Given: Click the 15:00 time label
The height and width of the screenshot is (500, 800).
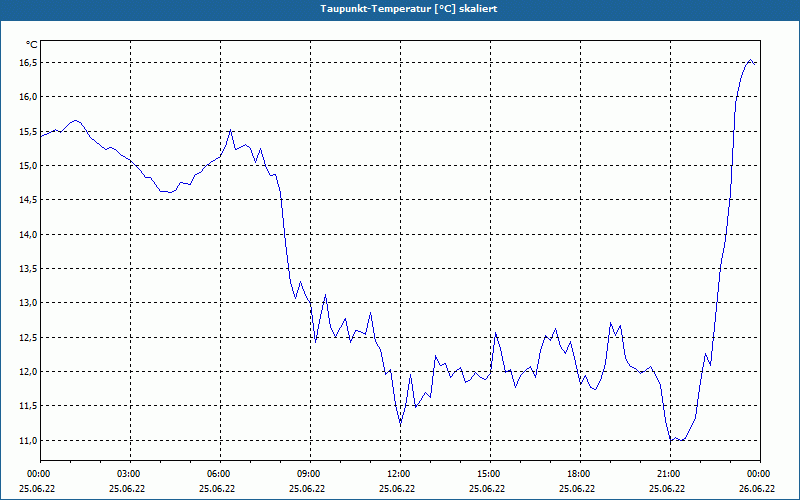Looking at the screenshot, I should click(x=490, y=474).
